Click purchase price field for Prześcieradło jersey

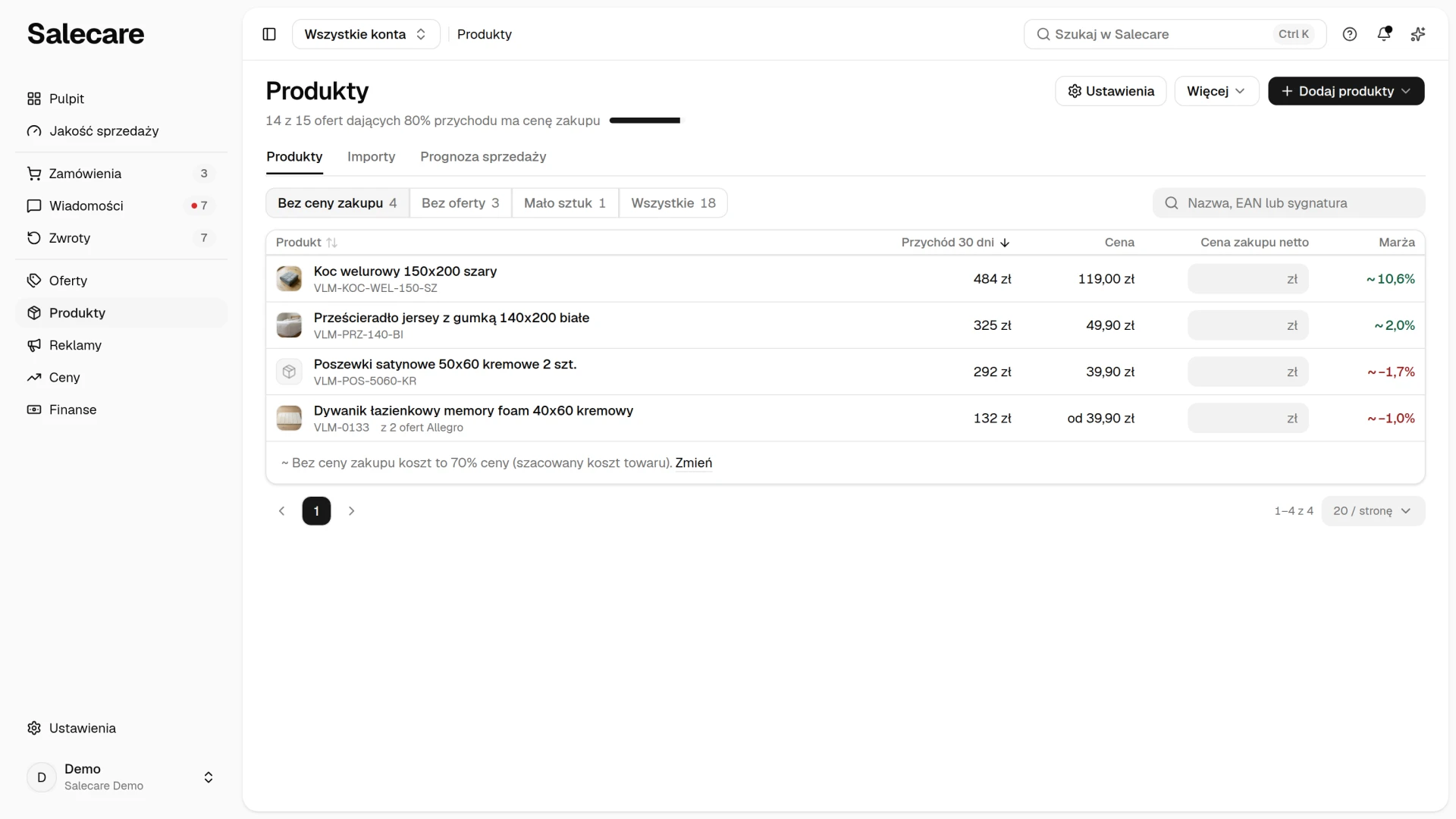tap(1247, 325)
